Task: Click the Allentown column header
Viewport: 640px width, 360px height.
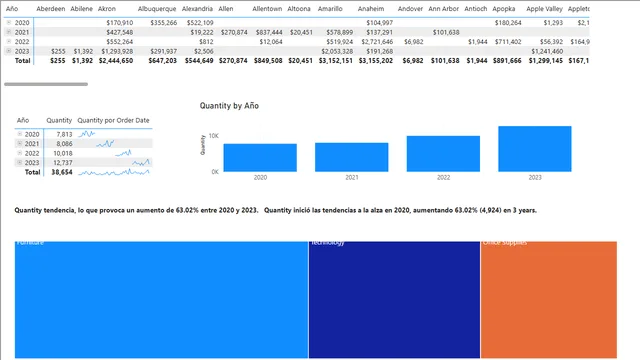Action: pyautogui.click(x=267, y=9)
